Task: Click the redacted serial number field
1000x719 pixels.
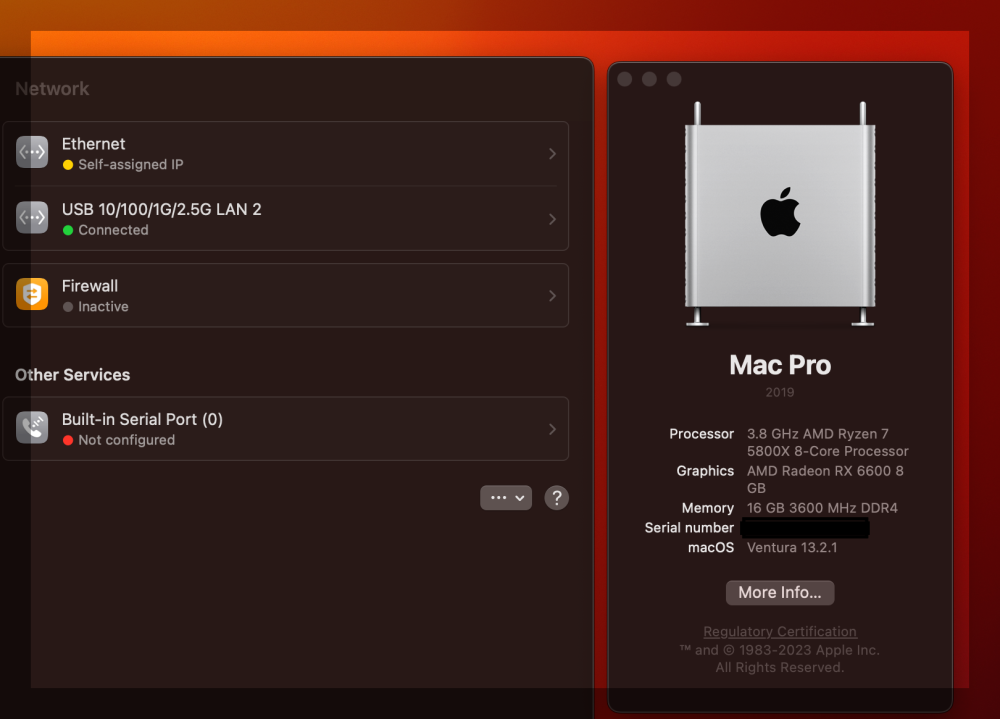Action: click(805, 528)
